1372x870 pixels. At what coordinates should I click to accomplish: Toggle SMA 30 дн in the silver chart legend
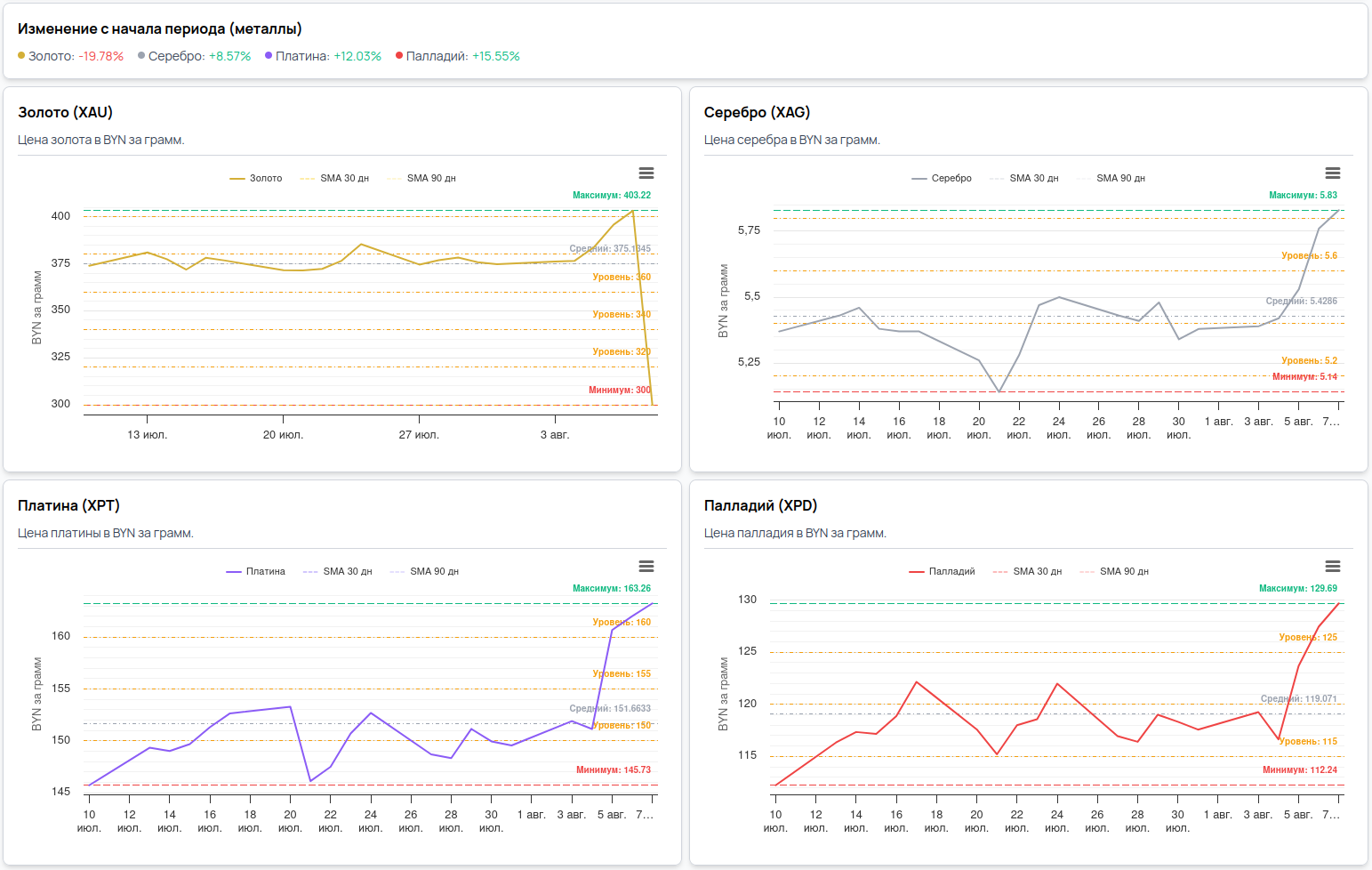tap(1024, 178)
